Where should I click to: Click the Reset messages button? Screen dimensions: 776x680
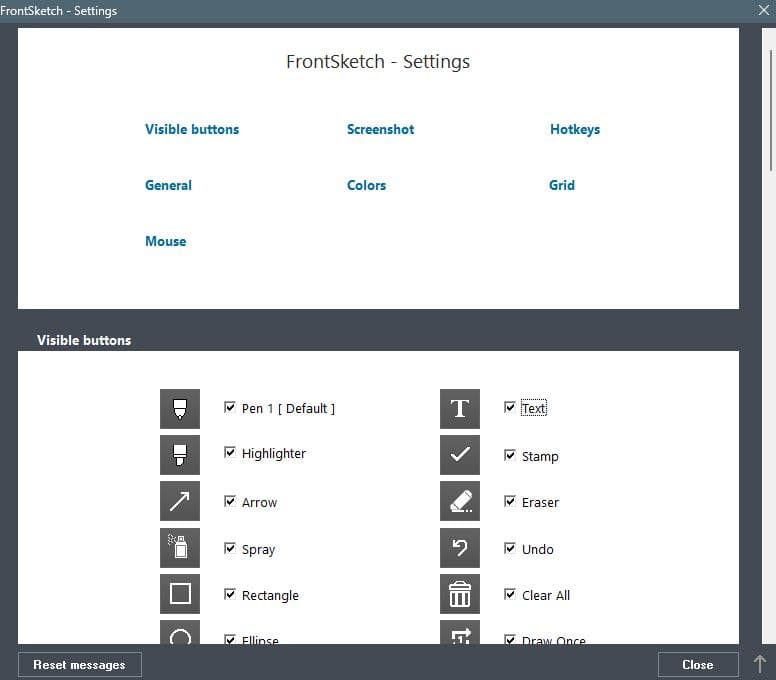click(x=80, y=665)
